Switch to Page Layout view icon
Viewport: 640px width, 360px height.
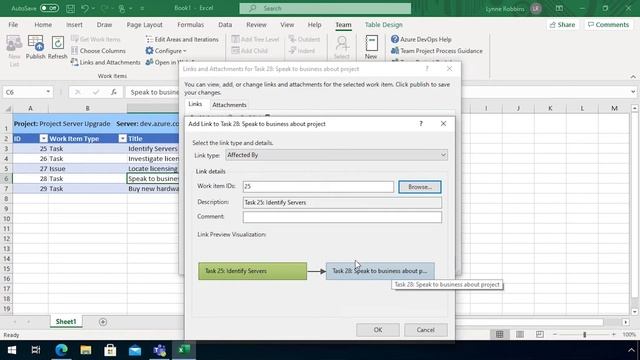click(x=520, y=334)
